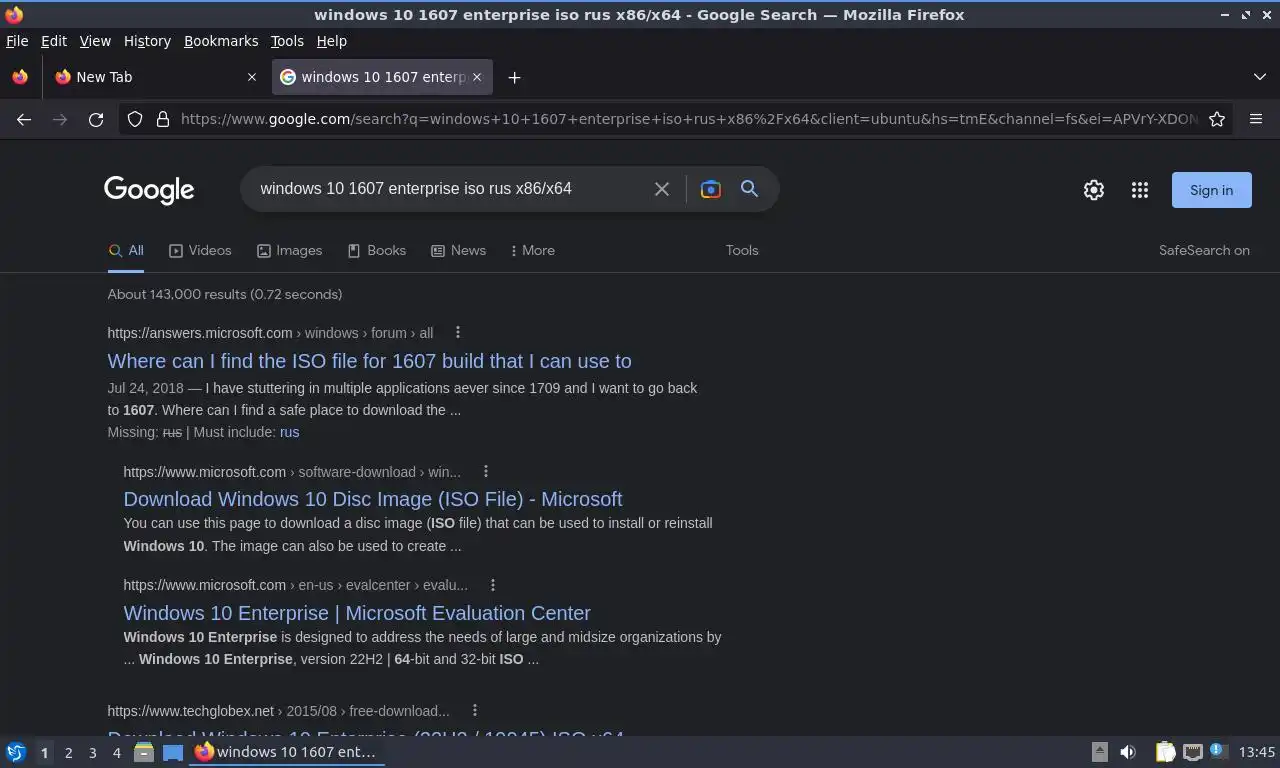Reload the page with the refresh icon
The image size is (1280, 768).
click(96, 119)
